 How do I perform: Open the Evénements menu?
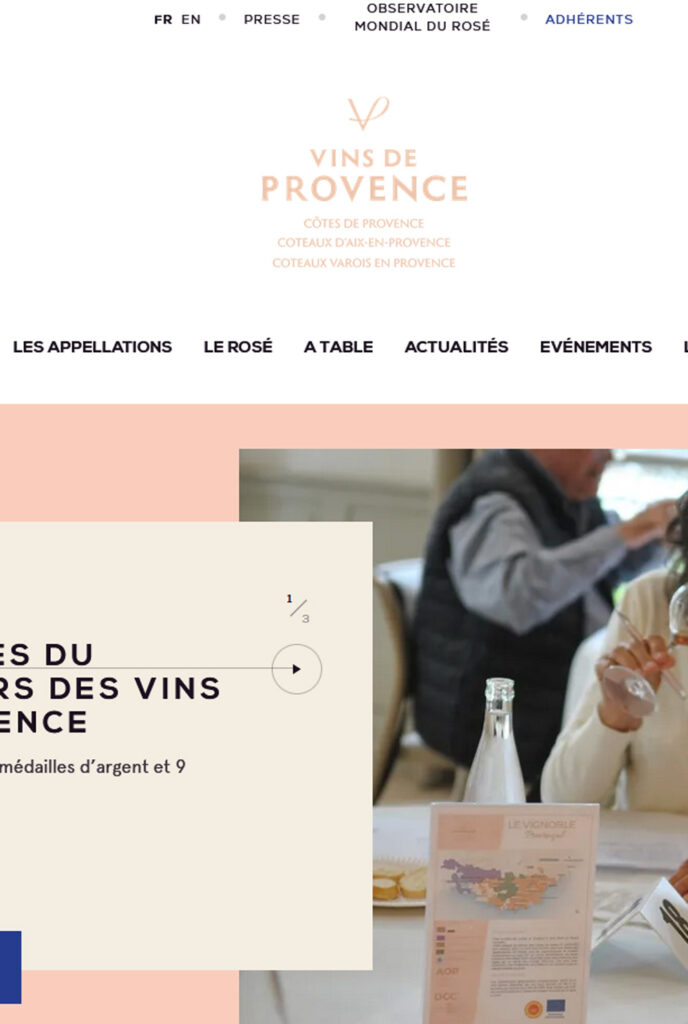point(595,347)
